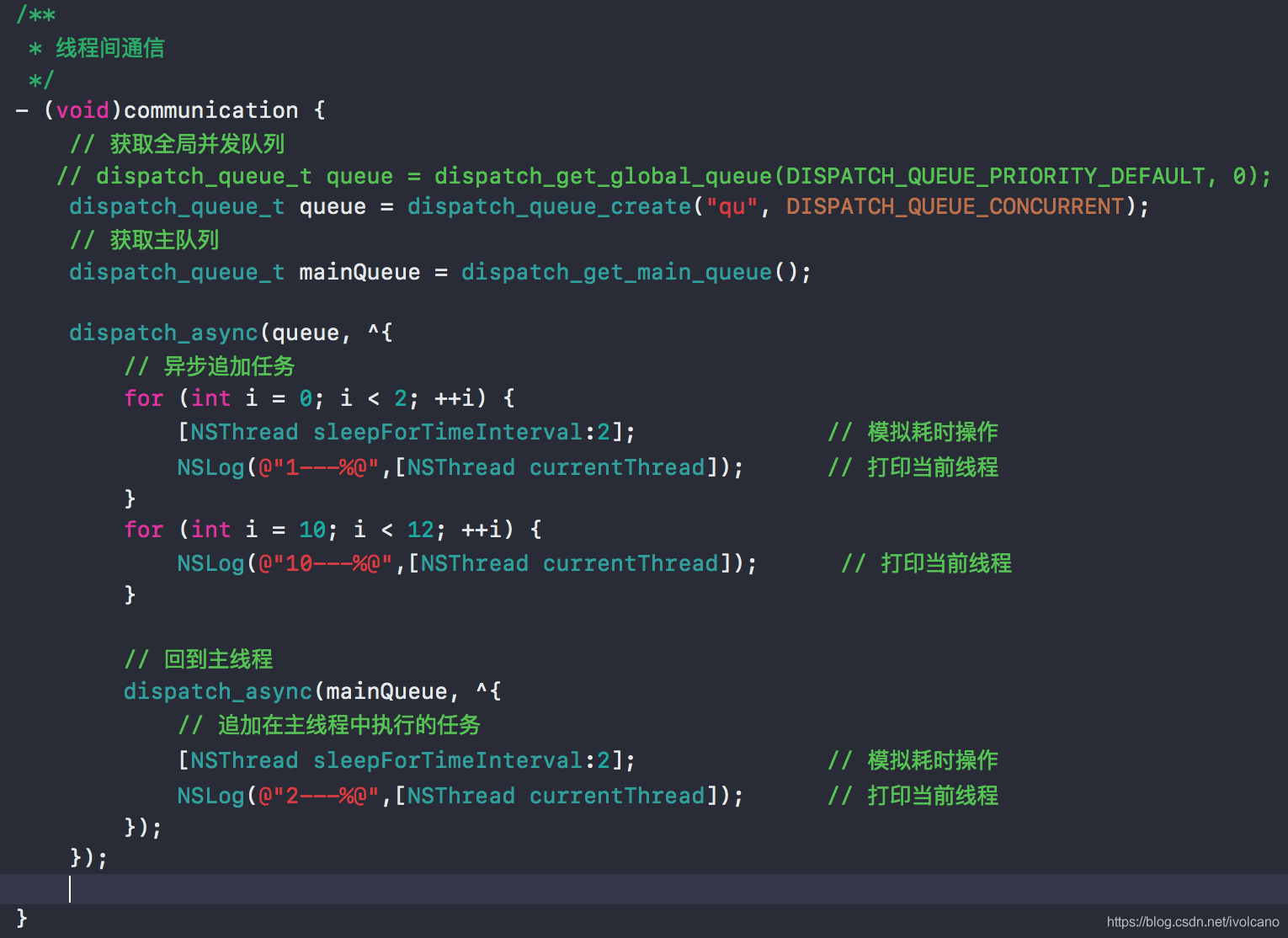Click the DISPATCH_QUEUE_CONCURRENT constant
The width and height of the screenshot is (1288, 938).
[955, 206]
